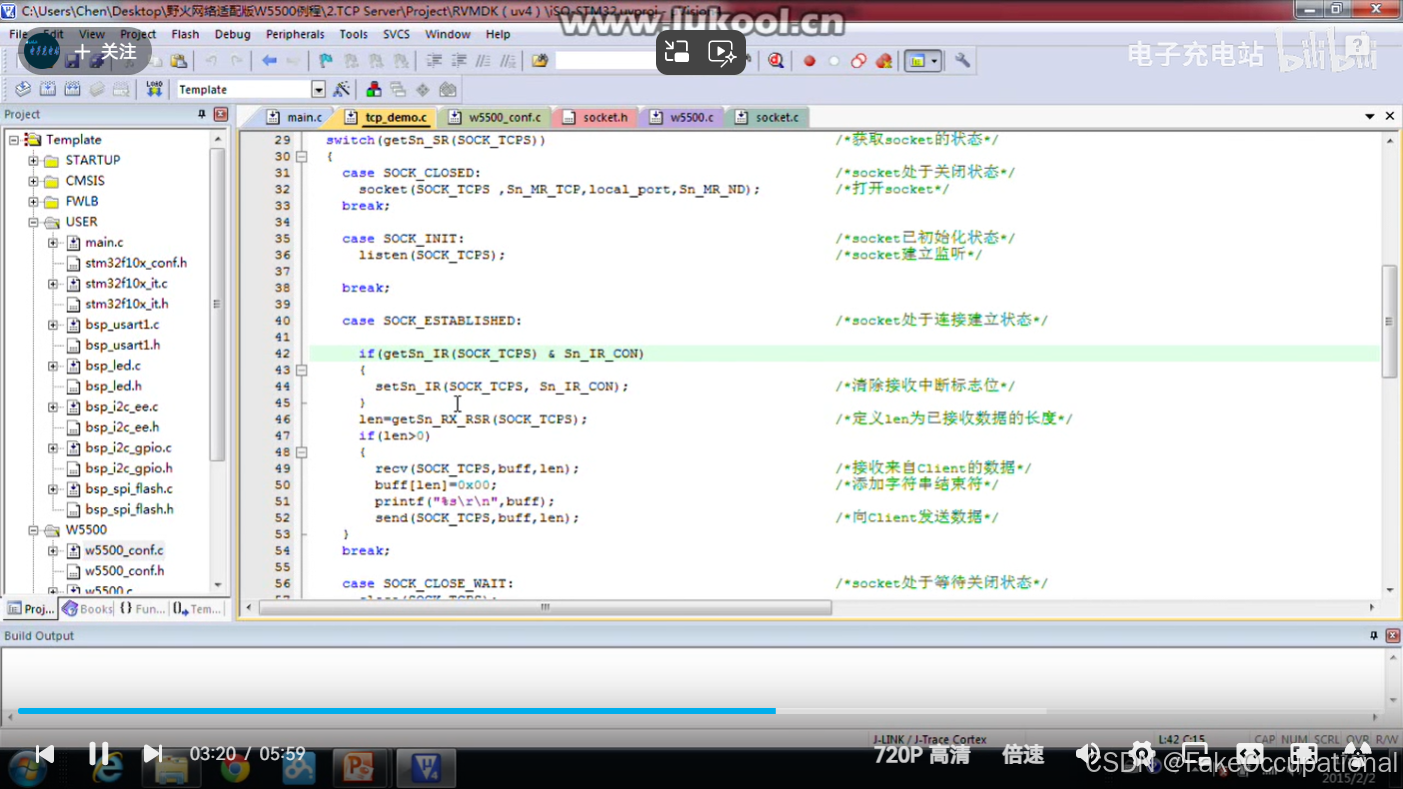
Task: Click the kill all breakpoints icon
Action: click(x=884, y=61)
